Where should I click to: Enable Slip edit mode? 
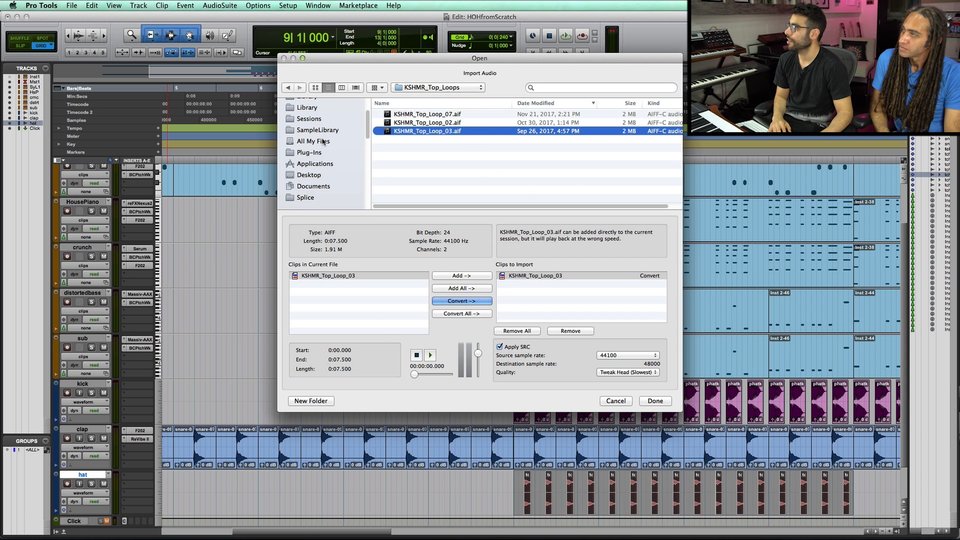coord(20,45)
